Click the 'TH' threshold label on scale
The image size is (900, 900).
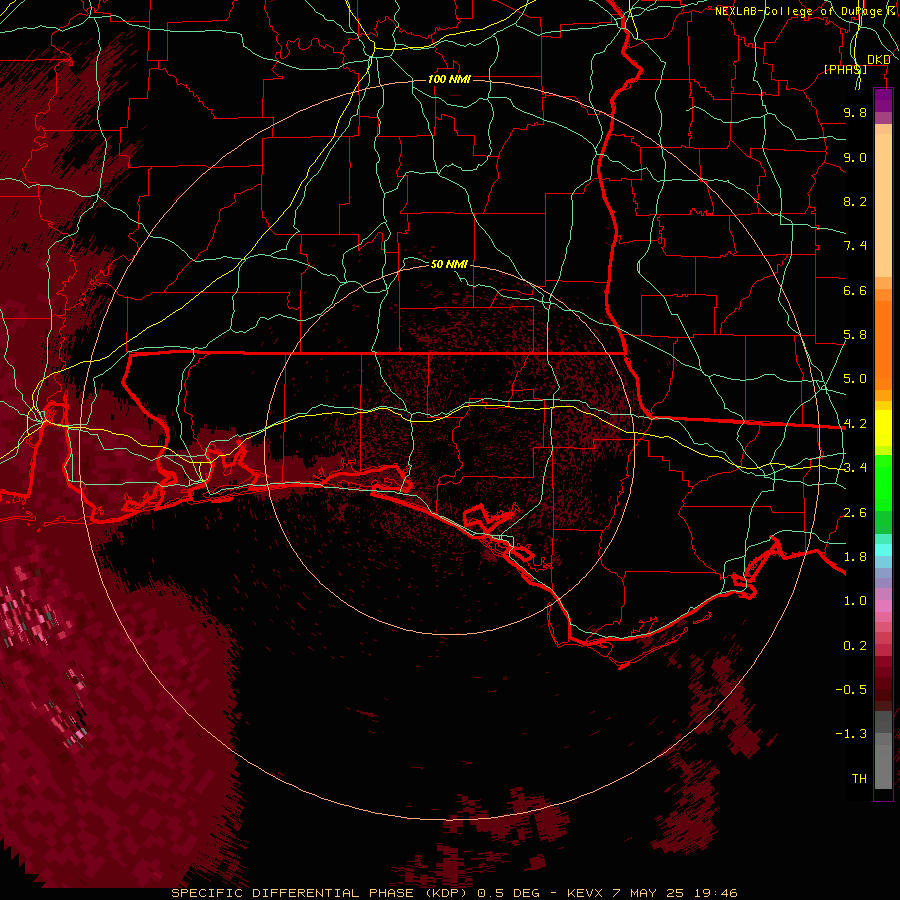tap(859, 779)
